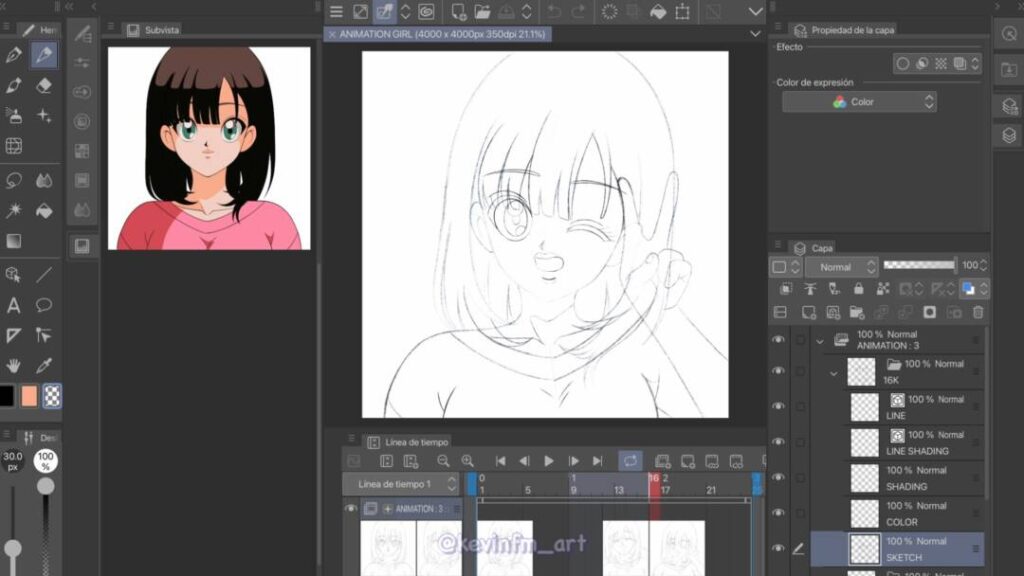Open the Línea de tiempo tab
Image resolution: width=1024 pixels, height=576 pixels.
coord(408,442)
